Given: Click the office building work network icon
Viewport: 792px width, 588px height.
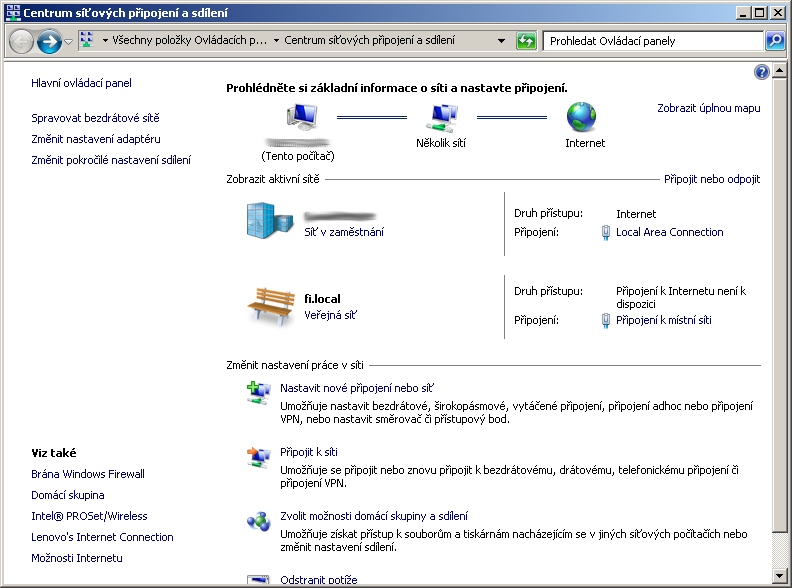Looking at the screenshot, I should tap(270, 221).
